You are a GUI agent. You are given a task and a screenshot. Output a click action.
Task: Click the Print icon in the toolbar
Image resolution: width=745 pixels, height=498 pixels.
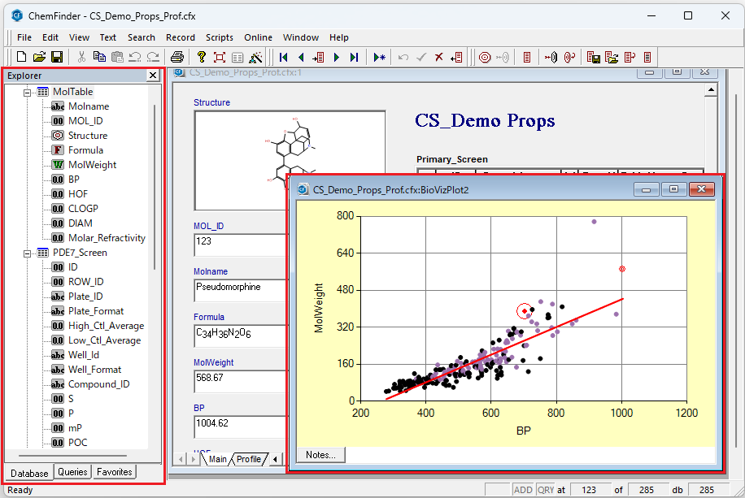click(177, 57)
